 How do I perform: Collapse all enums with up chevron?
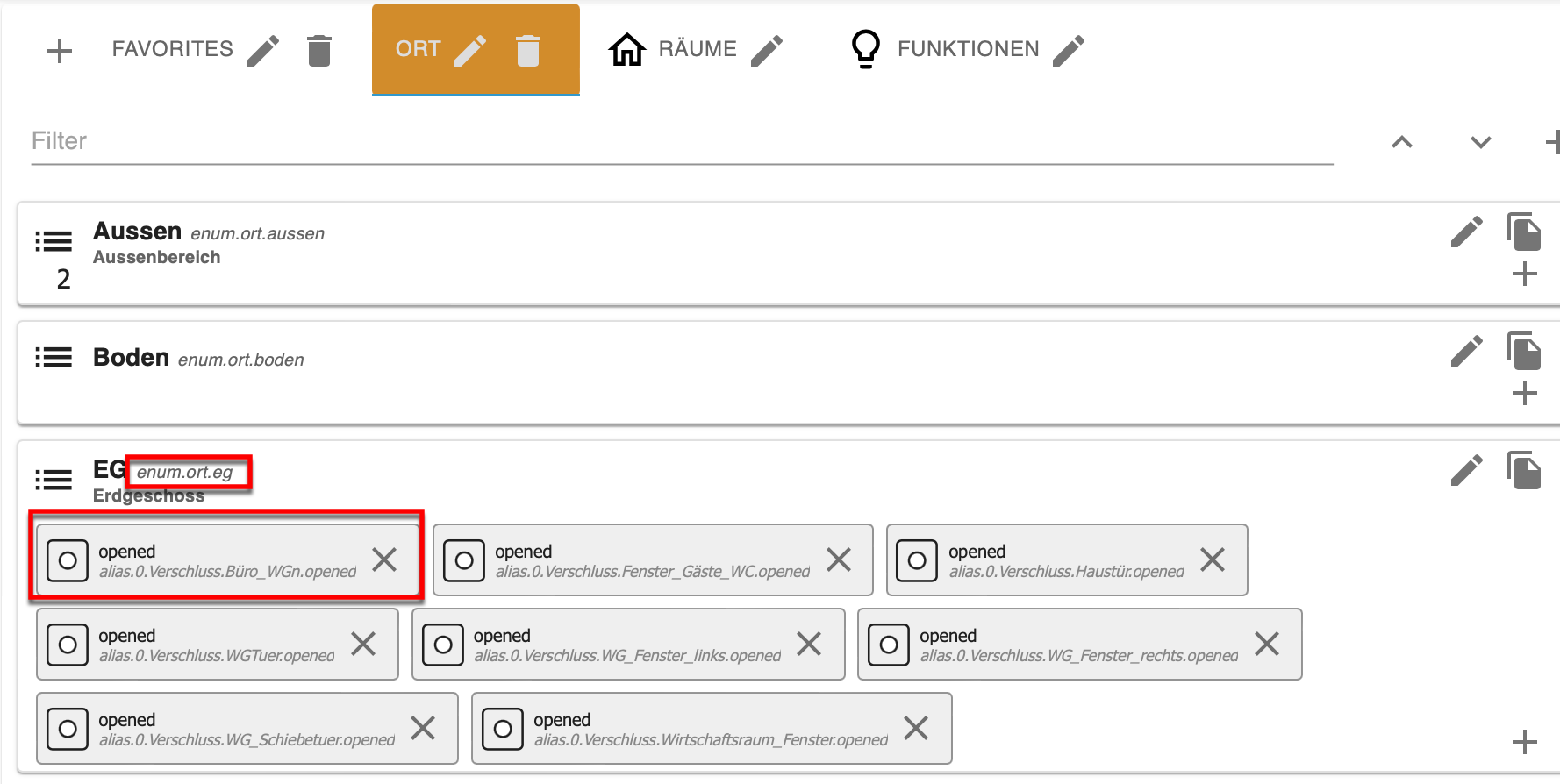point(1402,142)
